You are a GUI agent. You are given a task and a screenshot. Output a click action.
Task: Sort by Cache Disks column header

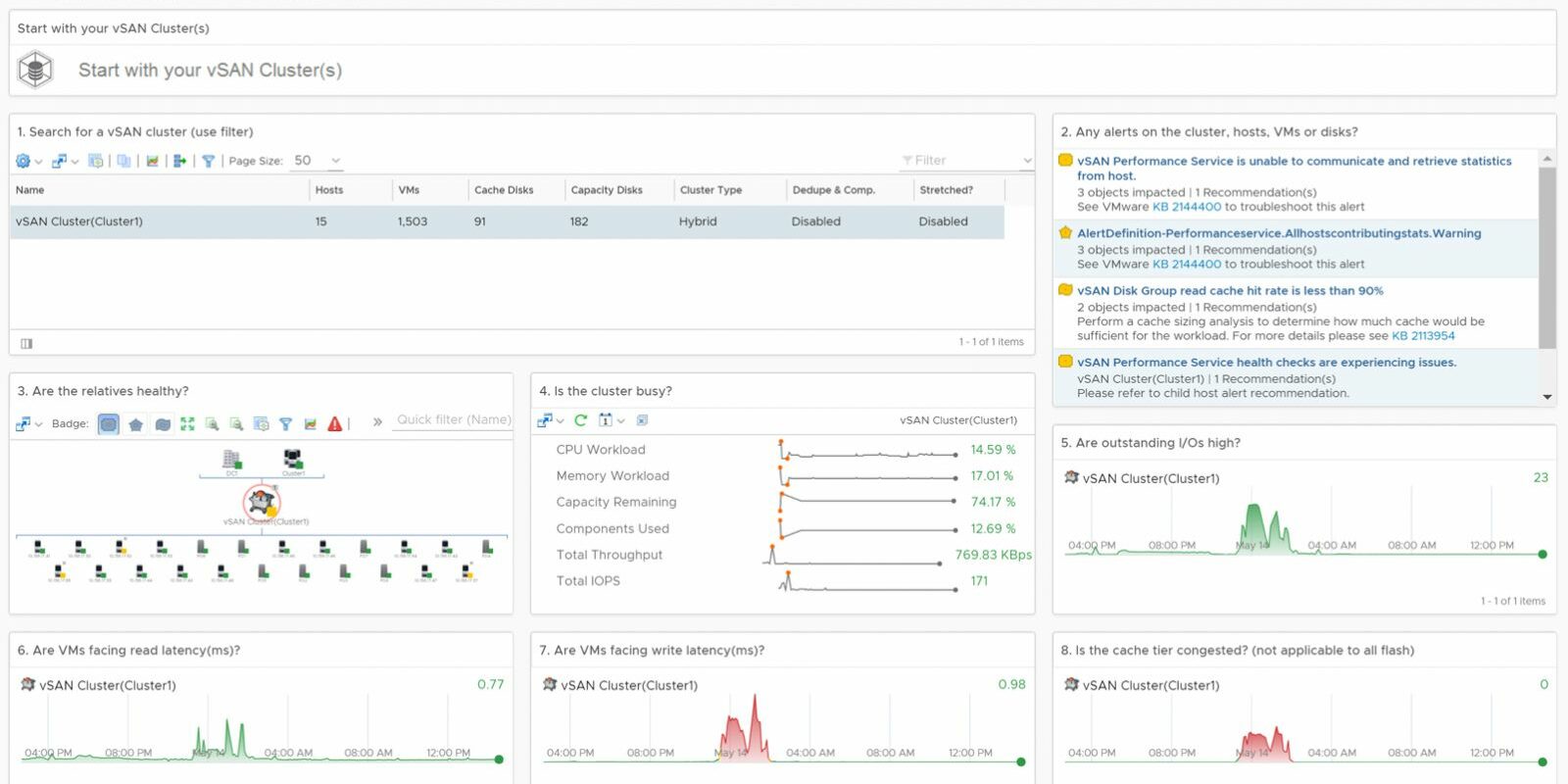tap(504, 190)
